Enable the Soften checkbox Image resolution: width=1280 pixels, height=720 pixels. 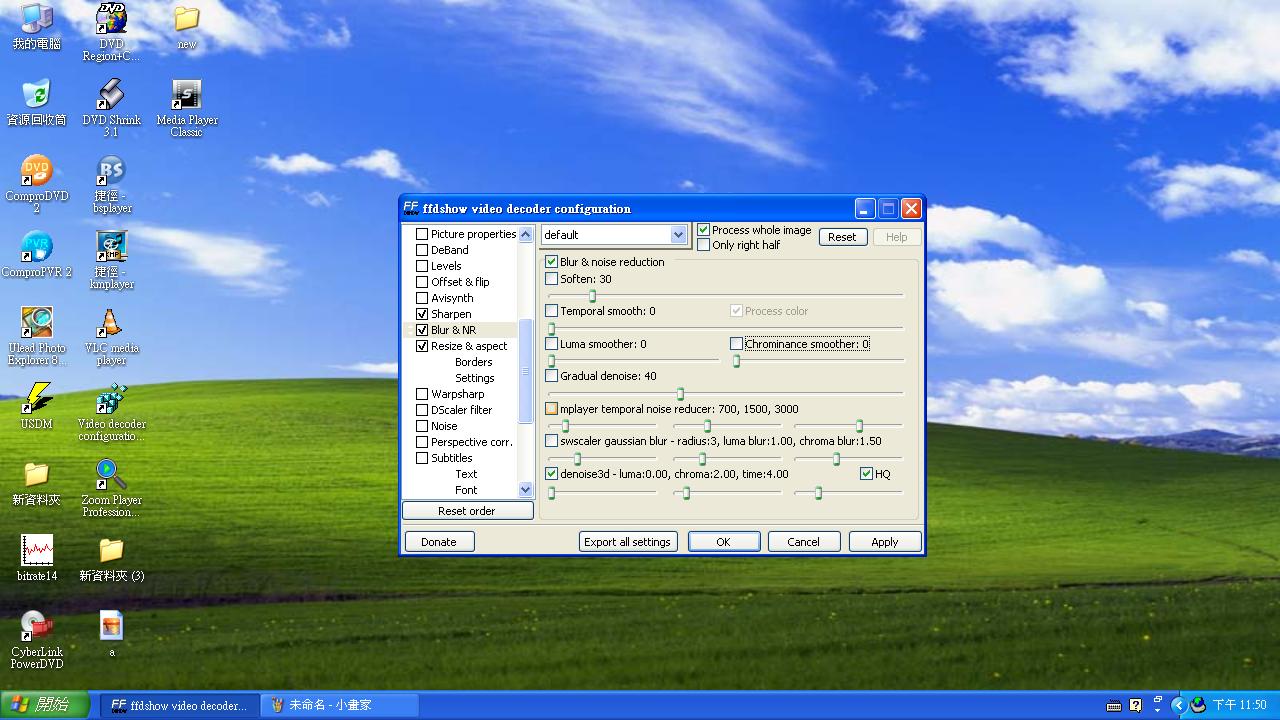click(x=552, y=279)
